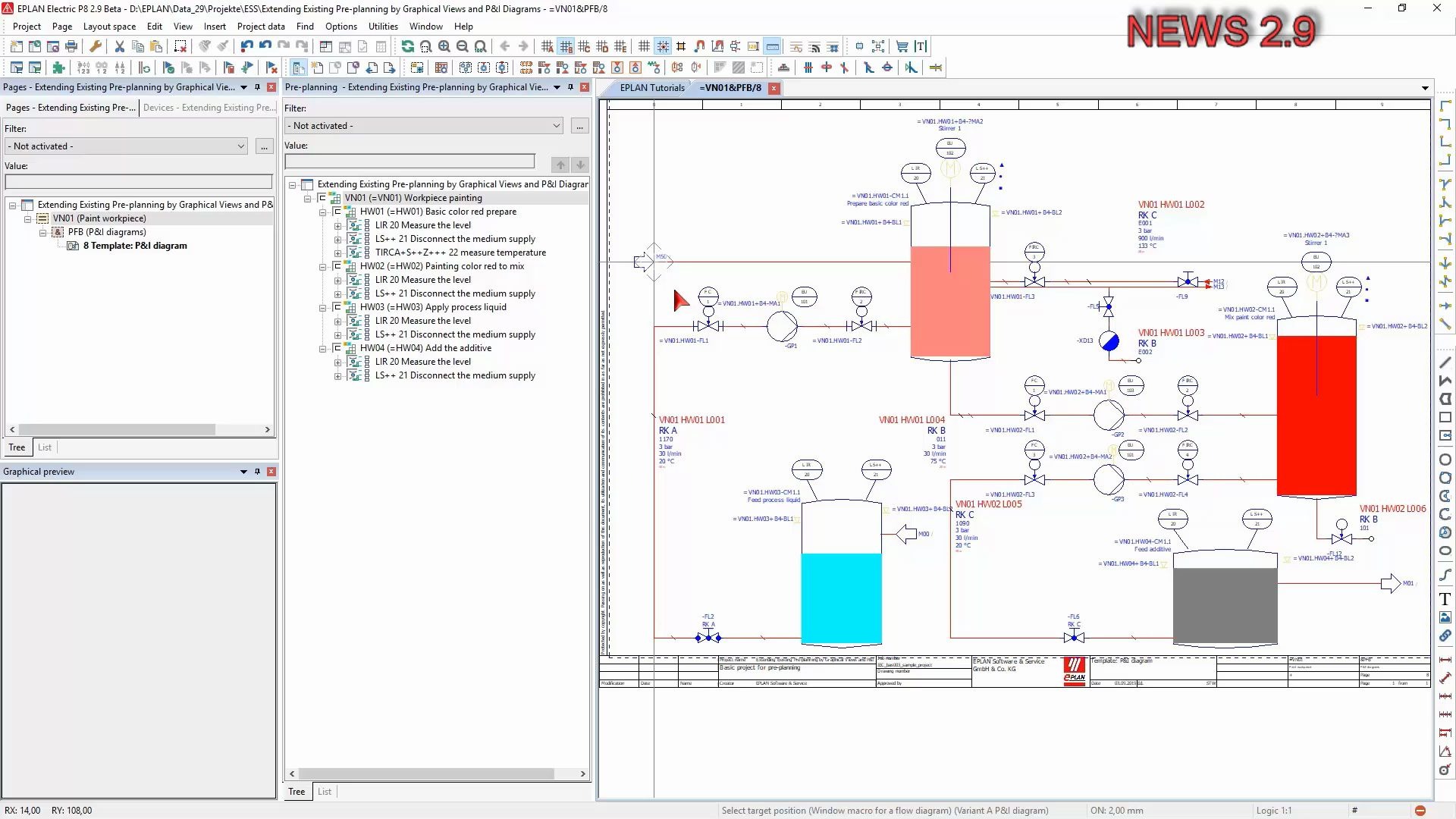
Task: Click the Zoom out magnifier icon
Action: point(463,46)
